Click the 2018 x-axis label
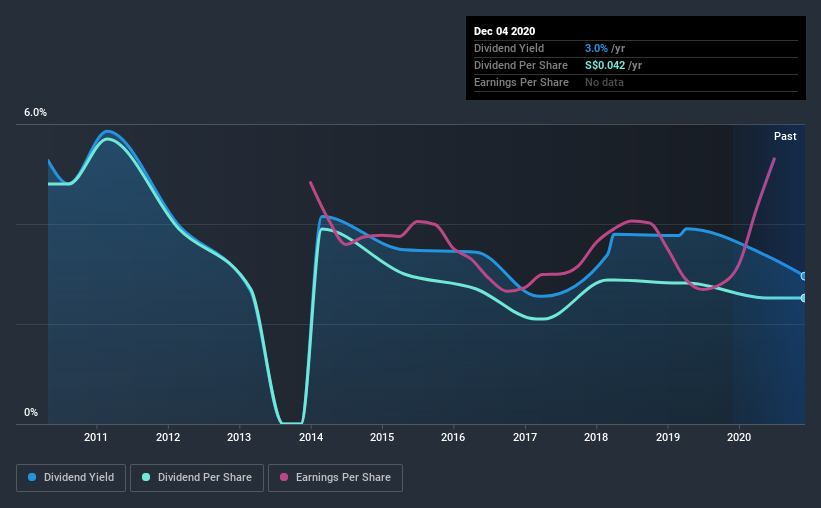821x508 pixels. (596, 437)
